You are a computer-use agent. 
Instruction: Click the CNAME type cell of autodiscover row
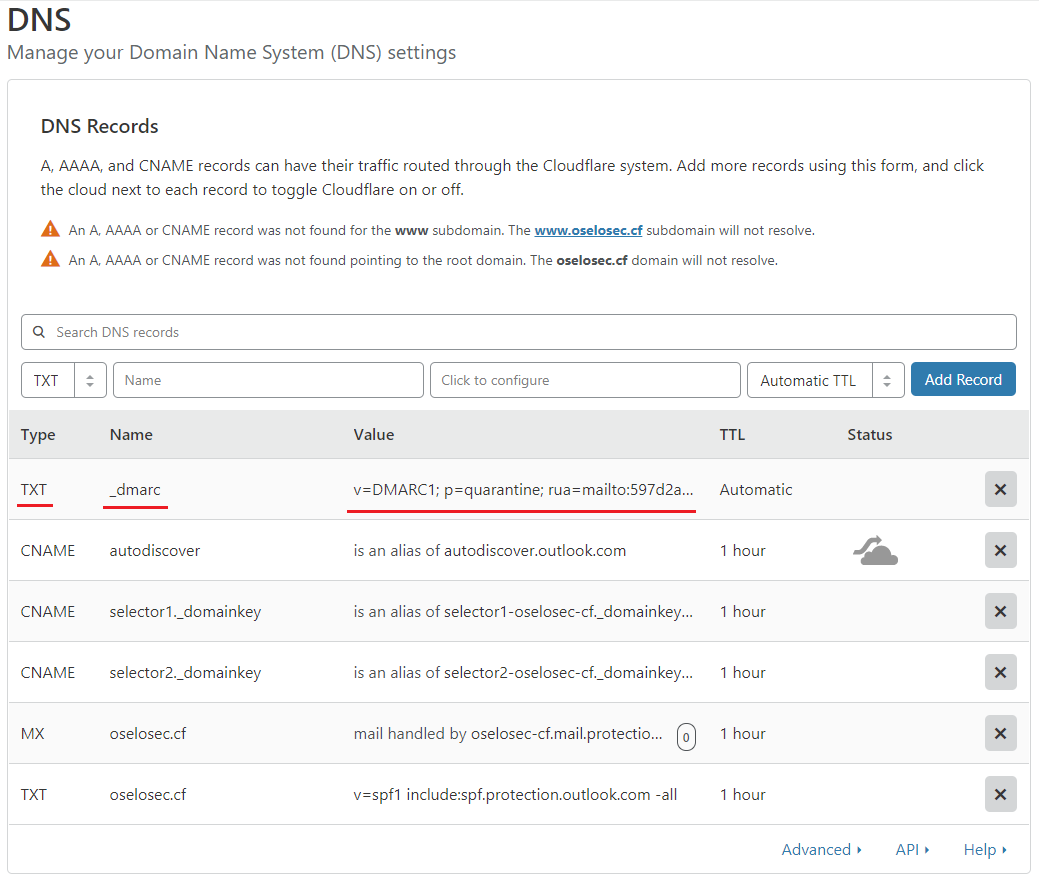pos(48,550)
